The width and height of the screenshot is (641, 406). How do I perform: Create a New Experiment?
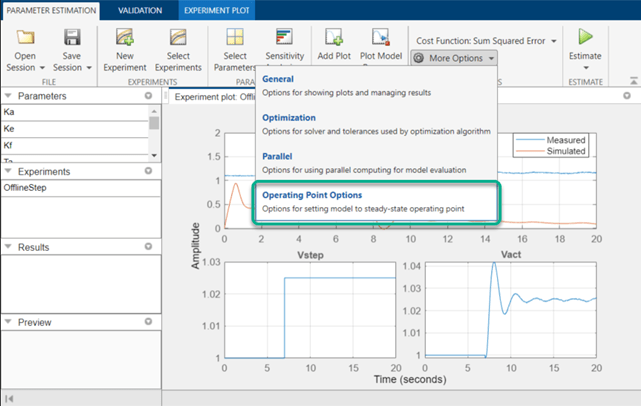(x=125, y=50)
